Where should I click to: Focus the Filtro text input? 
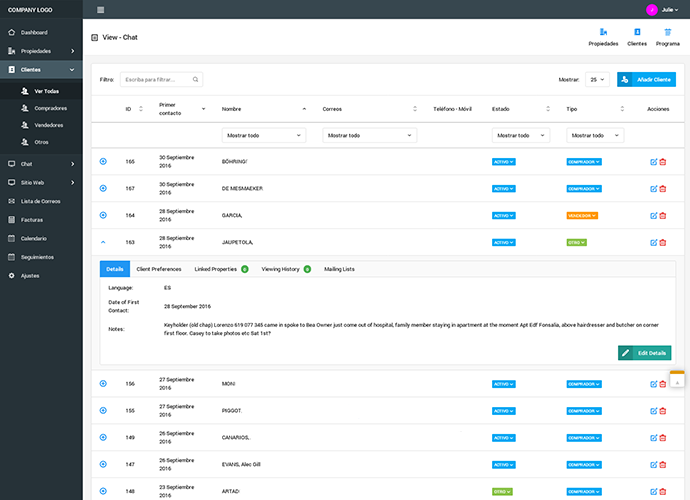(x=161, y=80)
